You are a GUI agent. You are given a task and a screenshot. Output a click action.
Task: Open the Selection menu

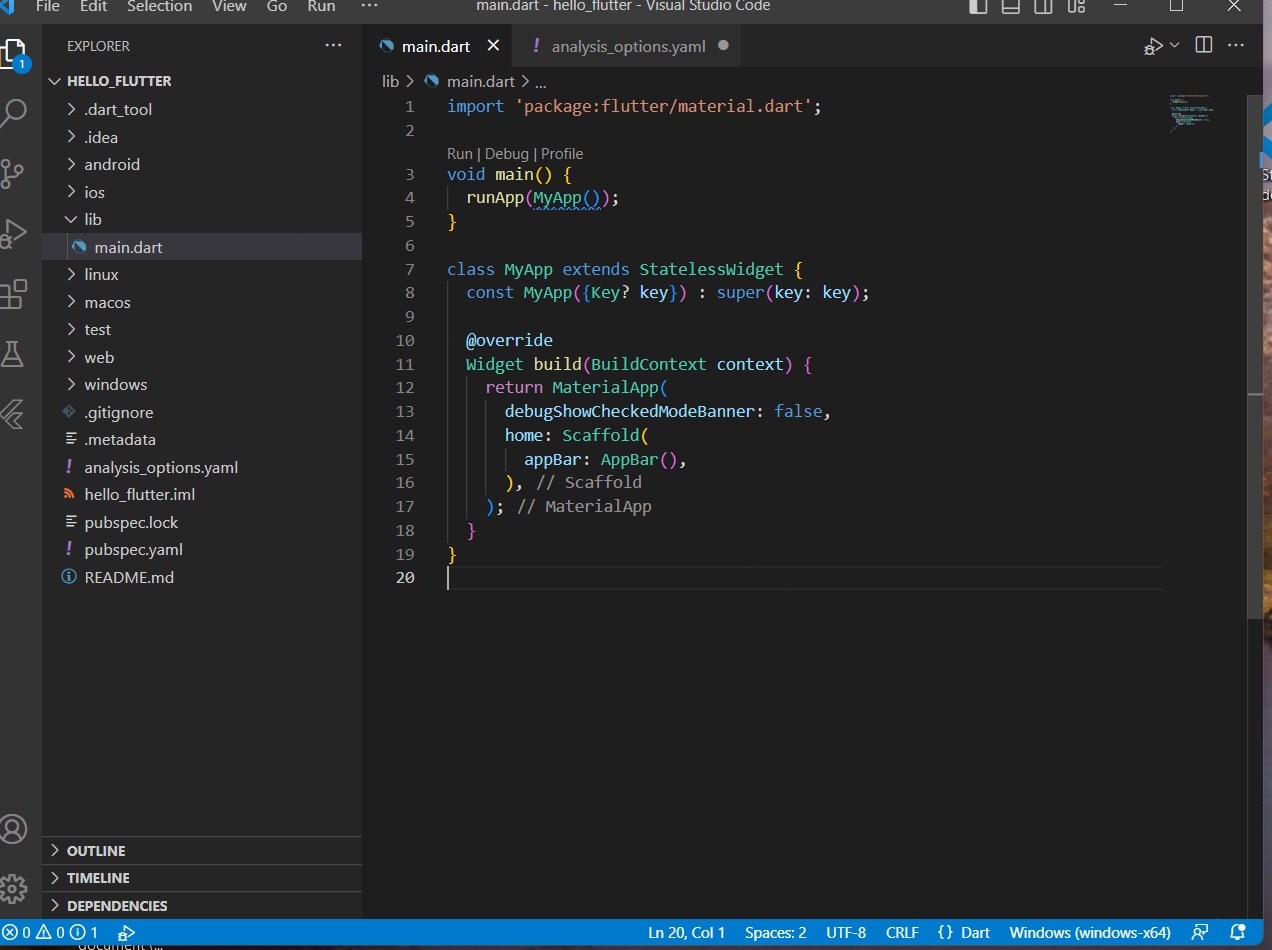[160, 6]
